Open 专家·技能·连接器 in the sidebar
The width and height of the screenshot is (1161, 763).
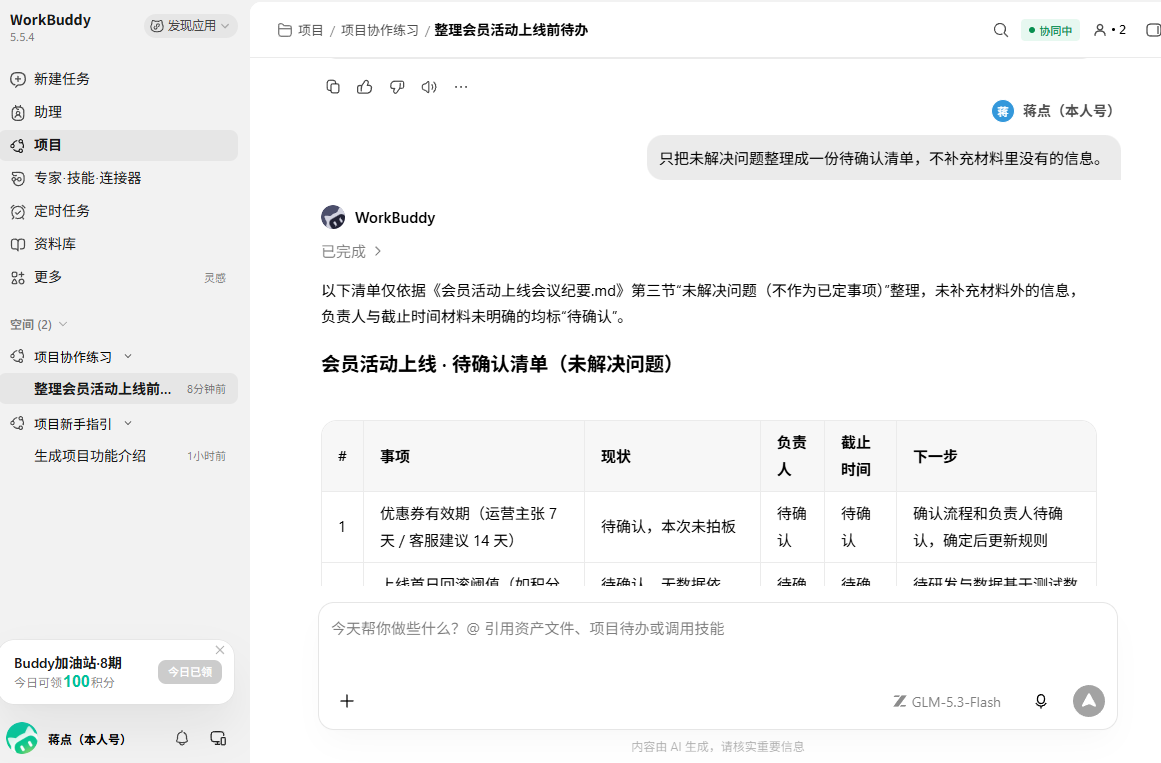(118, 178)
